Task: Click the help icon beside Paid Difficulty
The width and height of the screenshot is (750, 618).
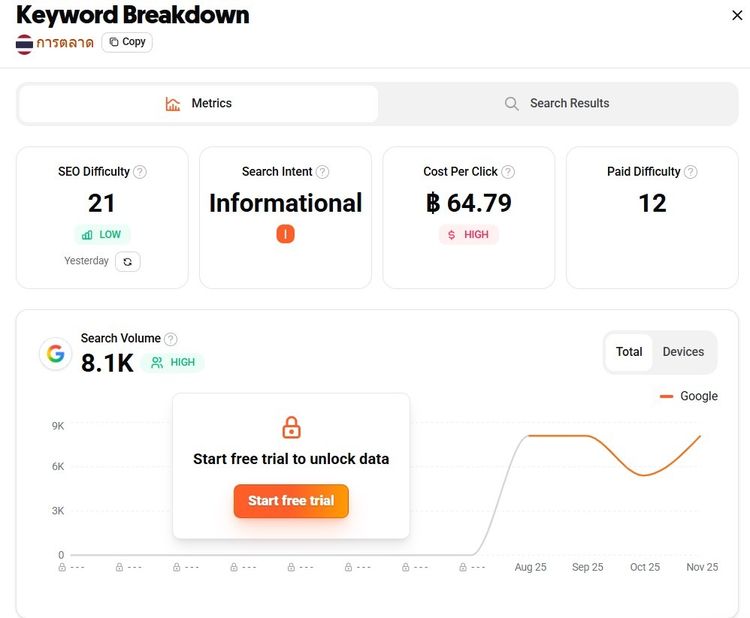Action: pyautogui.click(x=690, y=172)
